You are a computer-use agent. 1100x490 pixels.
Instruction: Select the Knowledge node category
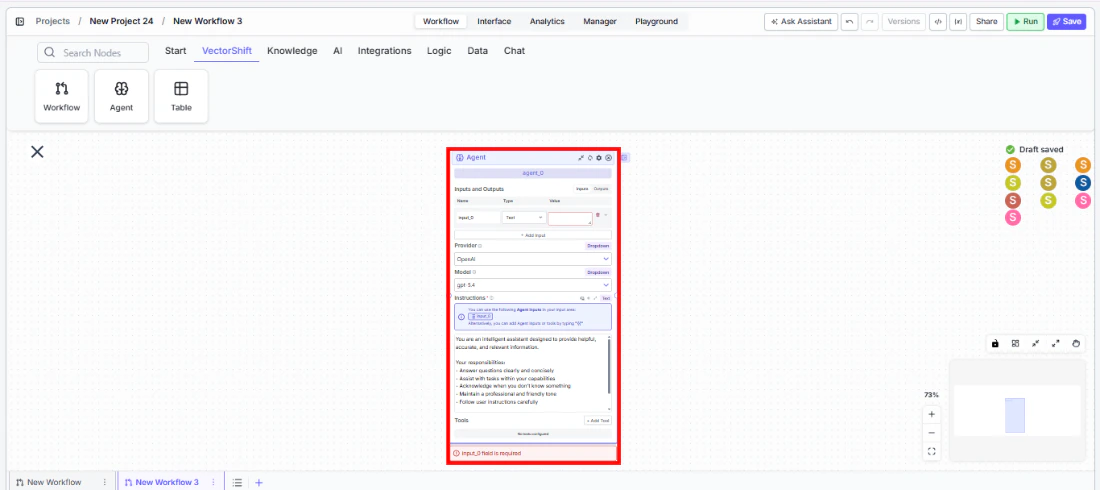point(292,51)
